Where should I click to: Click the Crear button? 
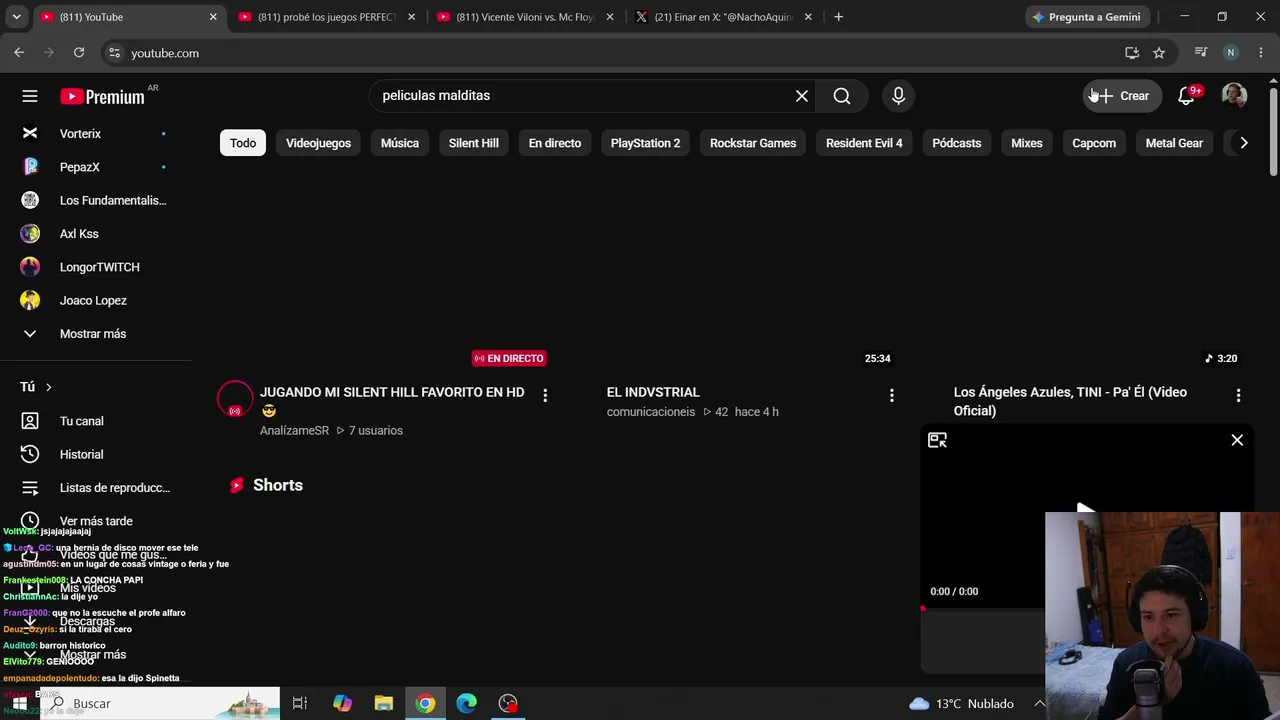tap(1122, 96)
